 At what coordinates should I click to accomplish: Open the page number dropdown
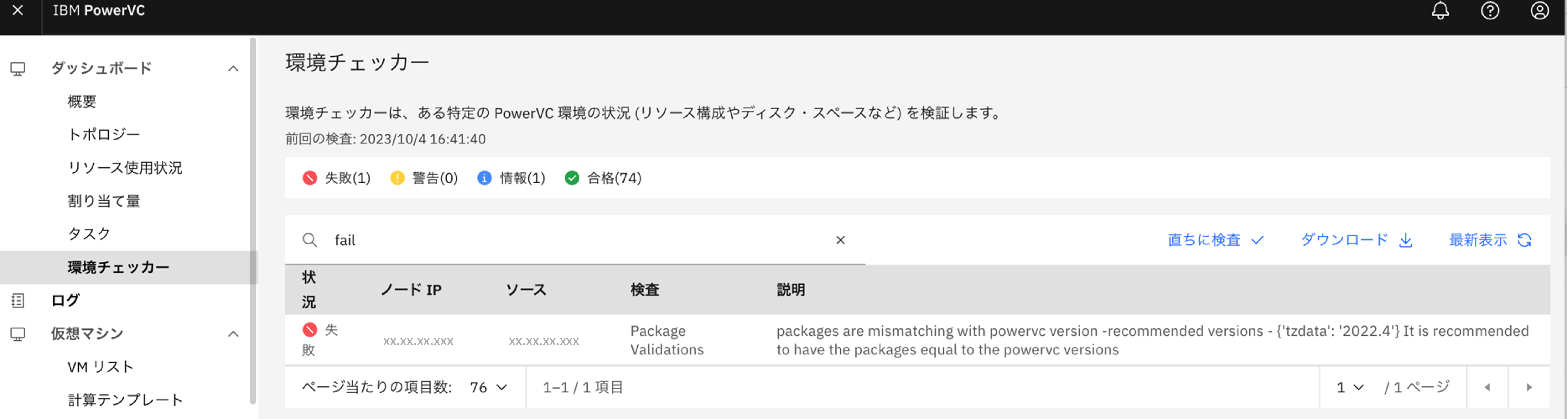click(x=1349, y=387)
